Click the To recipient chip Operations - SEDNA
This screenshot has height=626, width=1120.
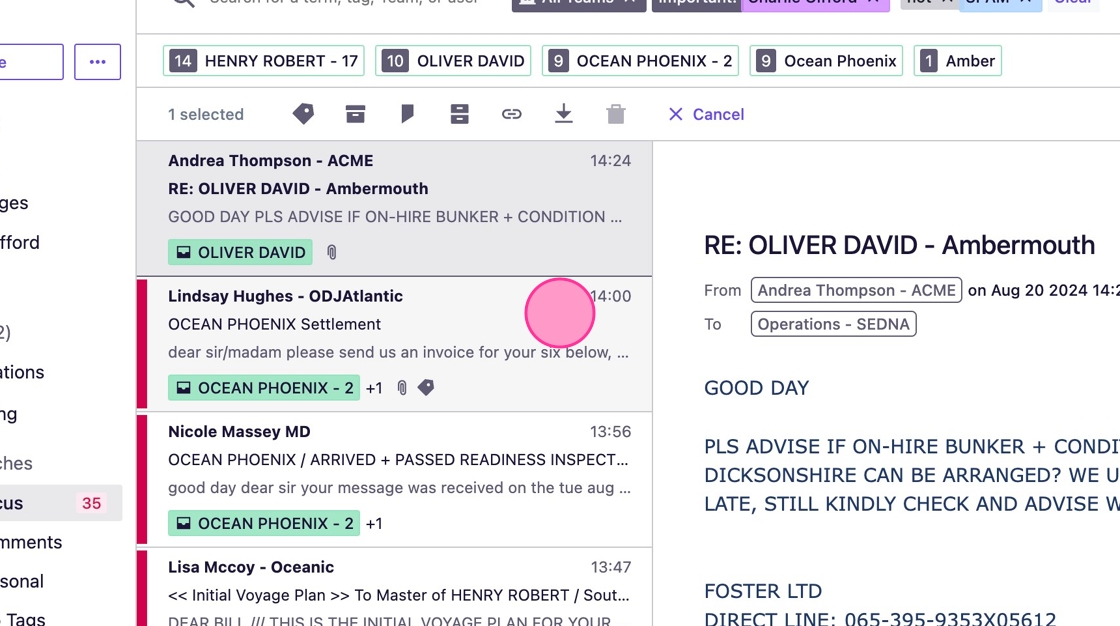pyautogui.click(x=833, y=324)
